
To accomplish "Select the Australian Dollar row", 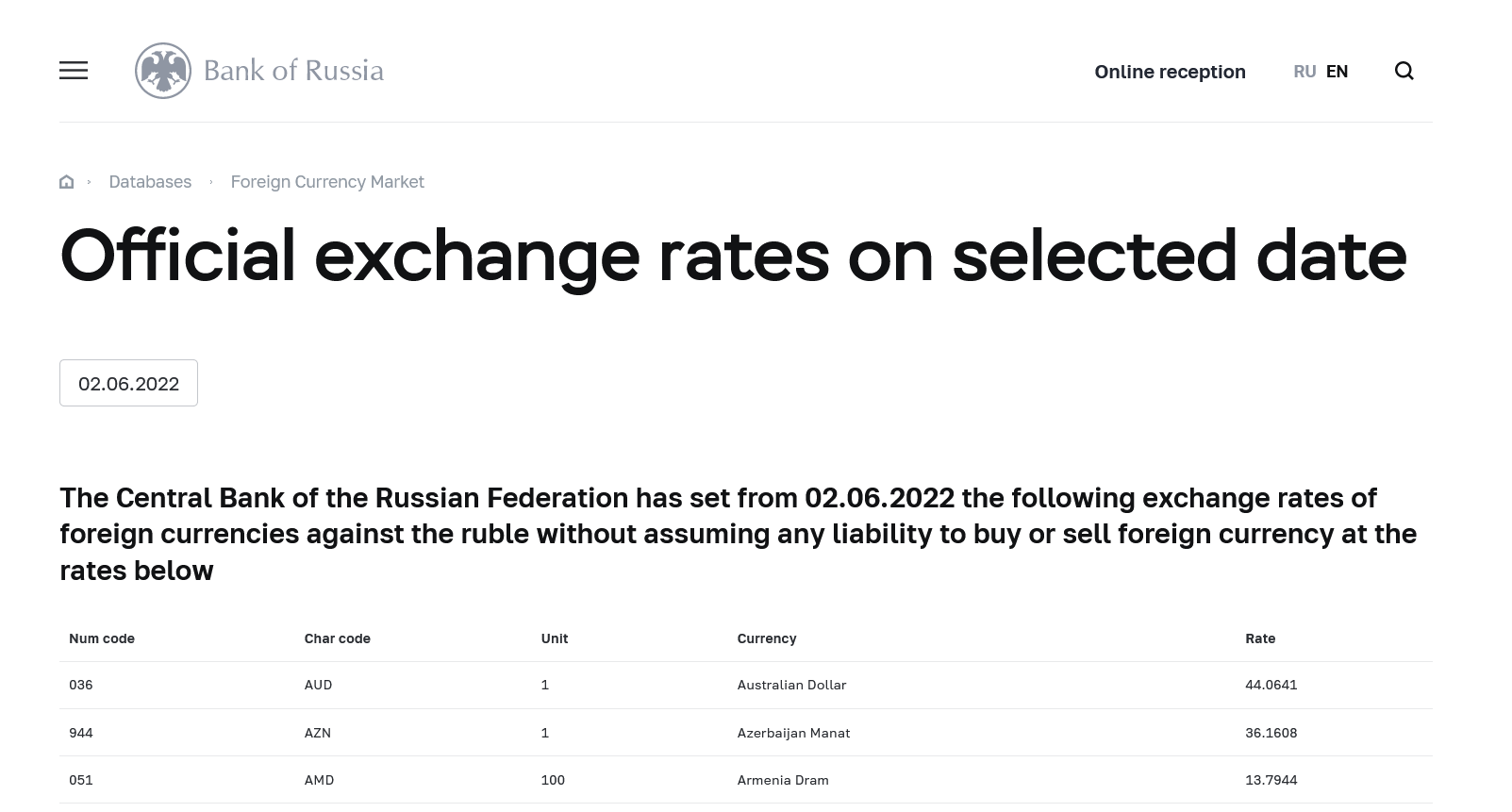I will click(x=791, y=685).
